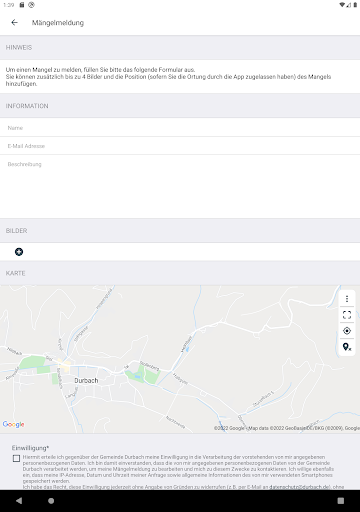Screen dimensions: 360x512
Task: Focus the Name input field
Action: [180, 128]
